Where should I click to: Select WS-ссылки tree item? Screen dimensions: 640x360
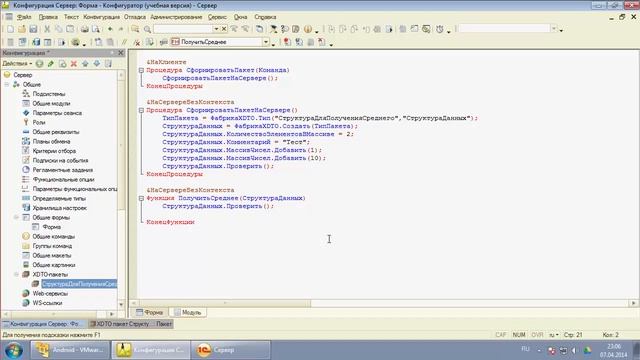point(47,303)
